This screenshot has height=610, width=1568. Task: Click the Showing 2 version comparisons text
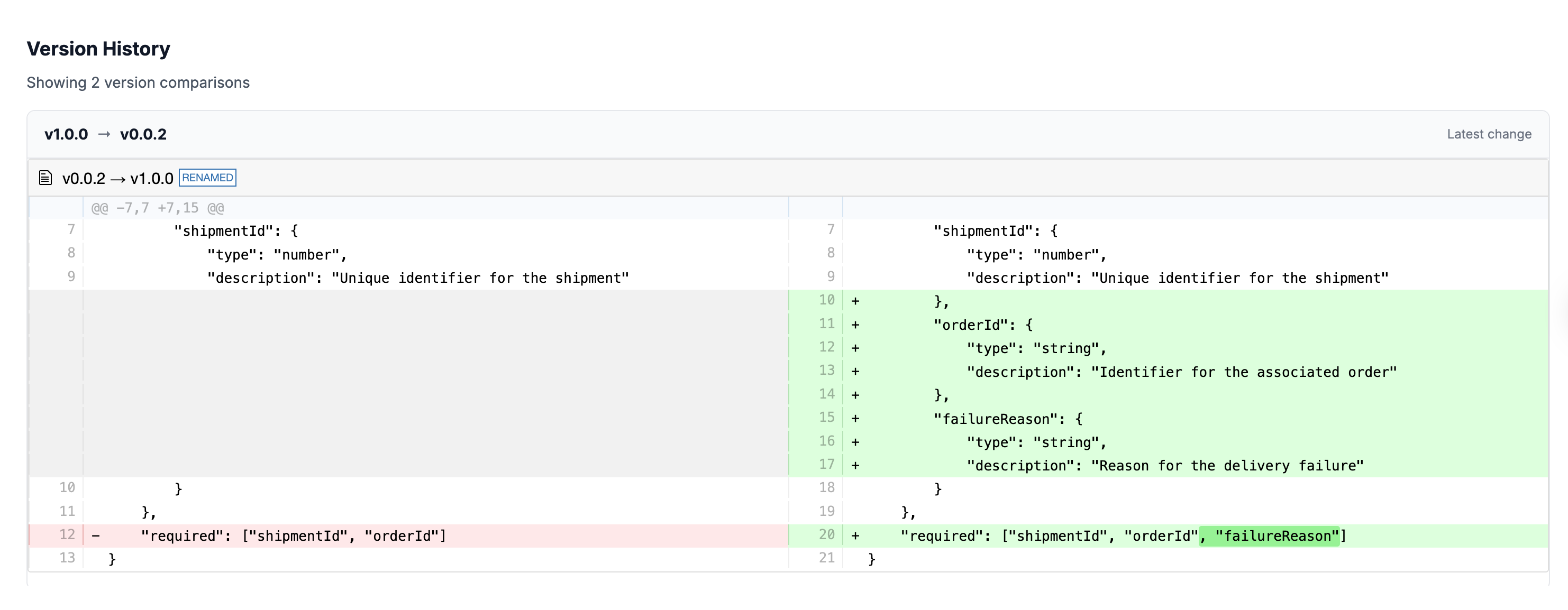138,82
